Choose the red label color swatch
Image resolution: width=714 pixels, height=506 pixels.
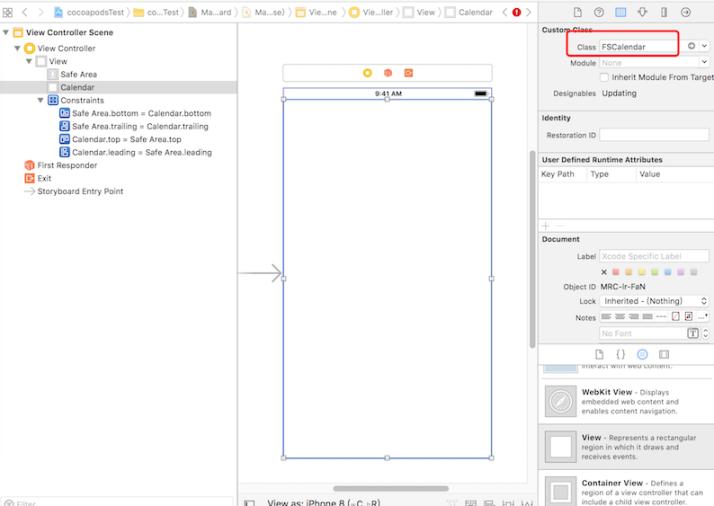[616, 272]
